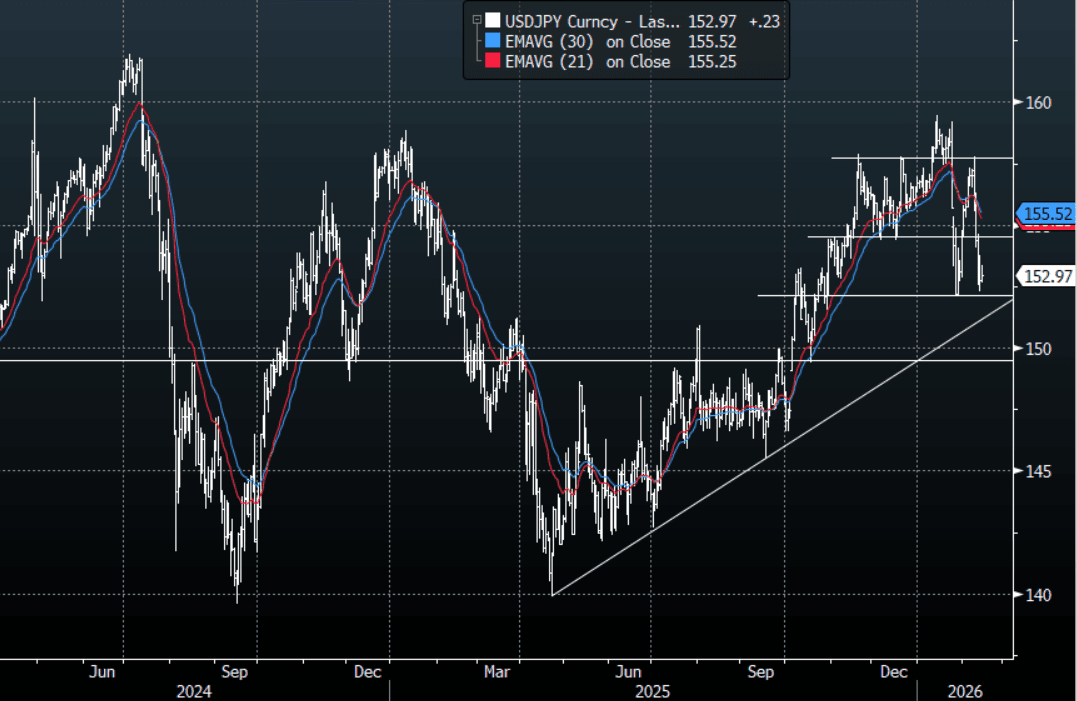Image resolution: width=1077 pixels, height=701 pixels.
Task: Click the blue EMAVG (30) color swatch
Action: [491, 41]
